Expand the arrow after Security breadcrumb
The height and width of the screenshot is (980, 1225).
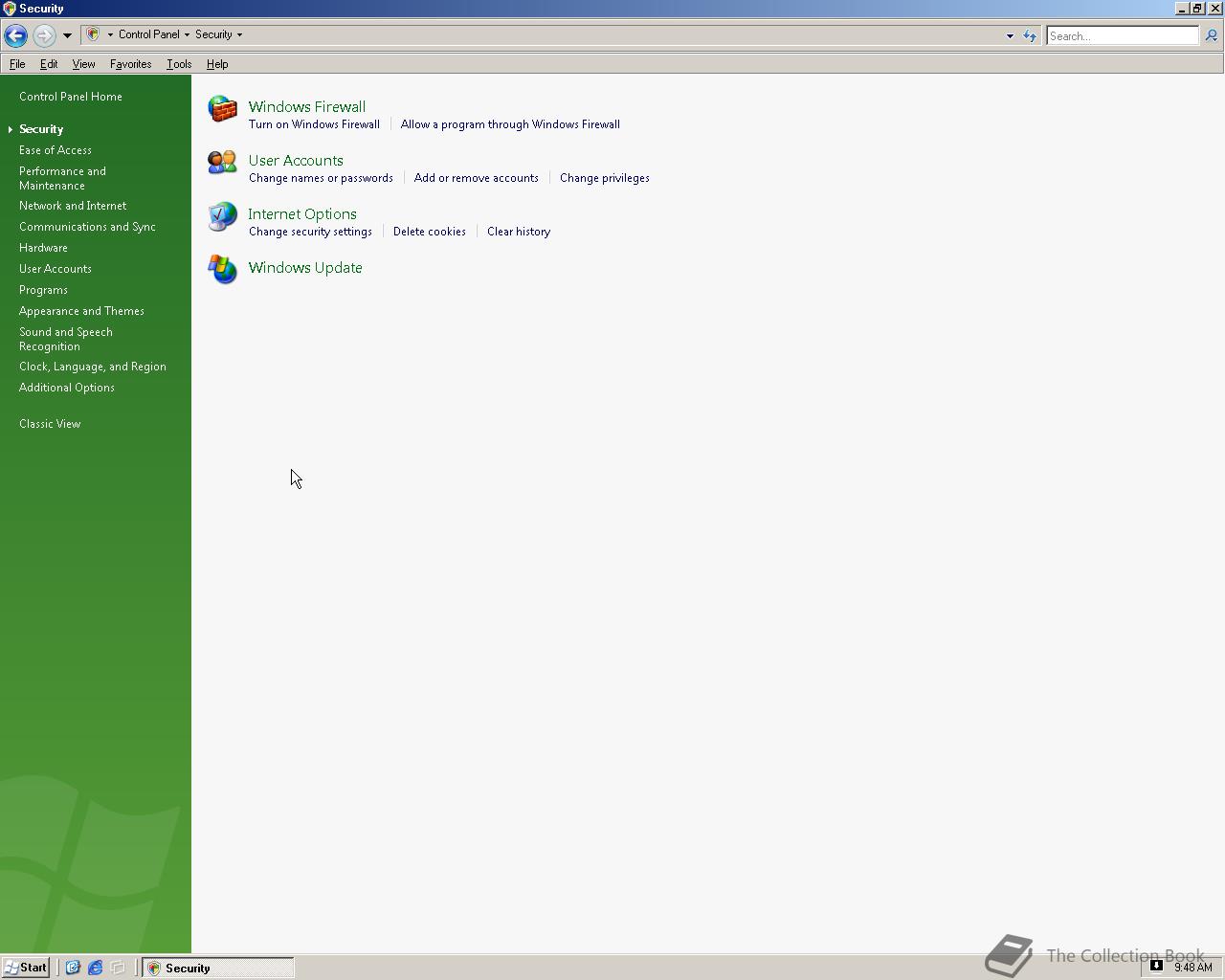[x=239, y=34]
